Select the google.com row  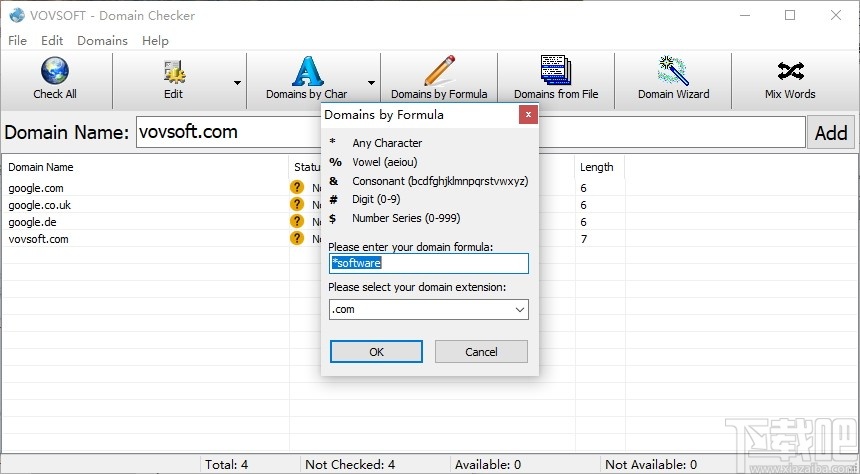429,188
